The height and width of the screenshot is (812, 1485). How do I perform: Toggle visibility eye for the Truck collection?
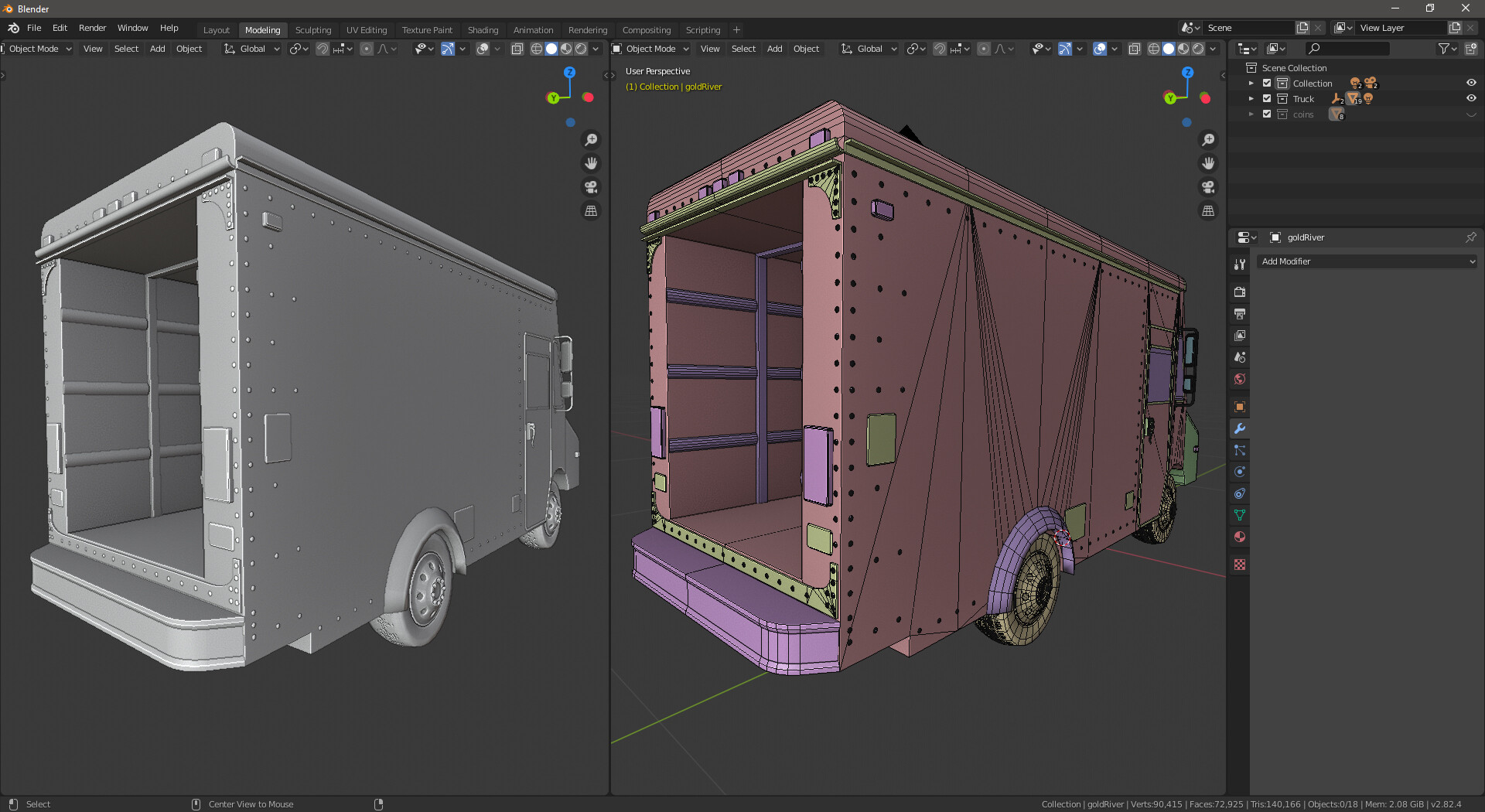tap(1471, 98)
